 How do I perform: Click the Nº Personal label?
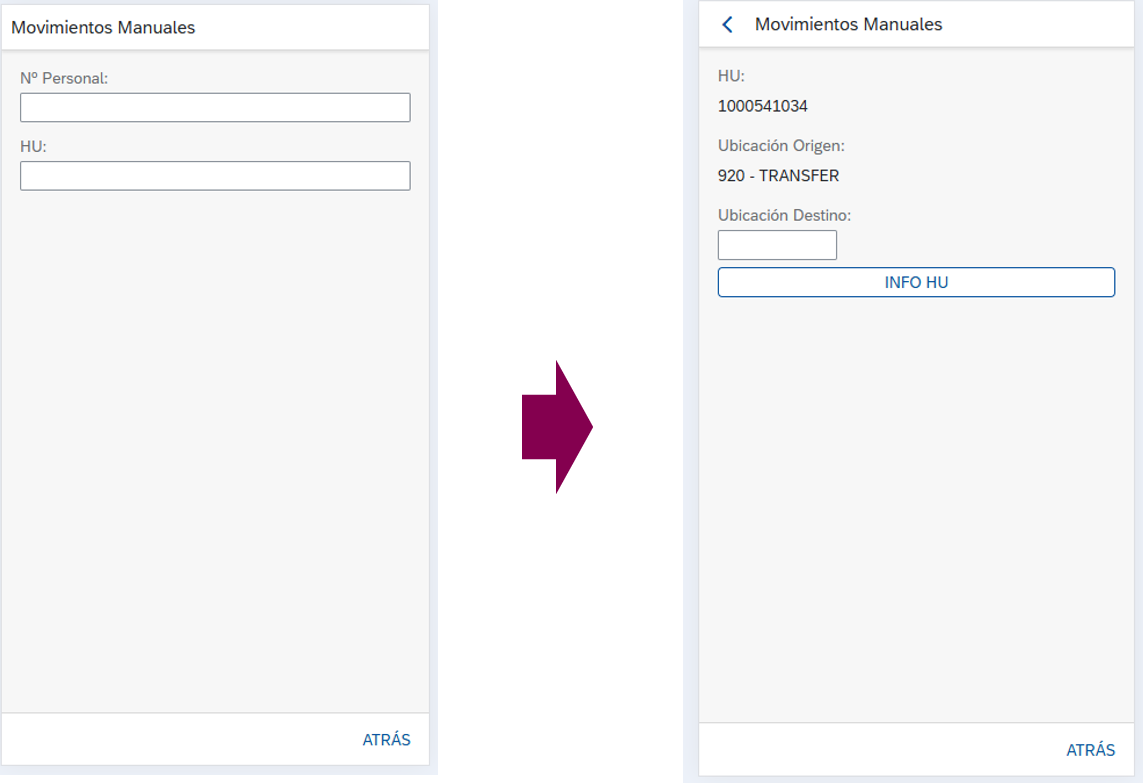point(64,78)
